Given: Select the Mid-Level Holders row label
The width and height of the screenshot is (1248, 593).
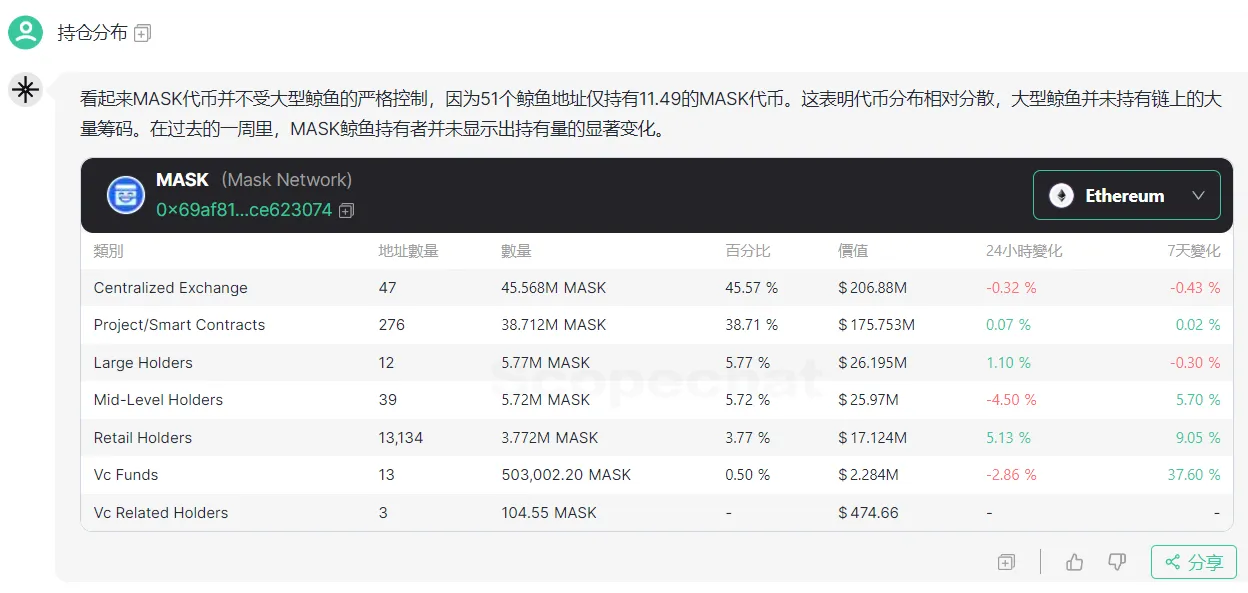Looking at the screenshot, I should point(158,400).
